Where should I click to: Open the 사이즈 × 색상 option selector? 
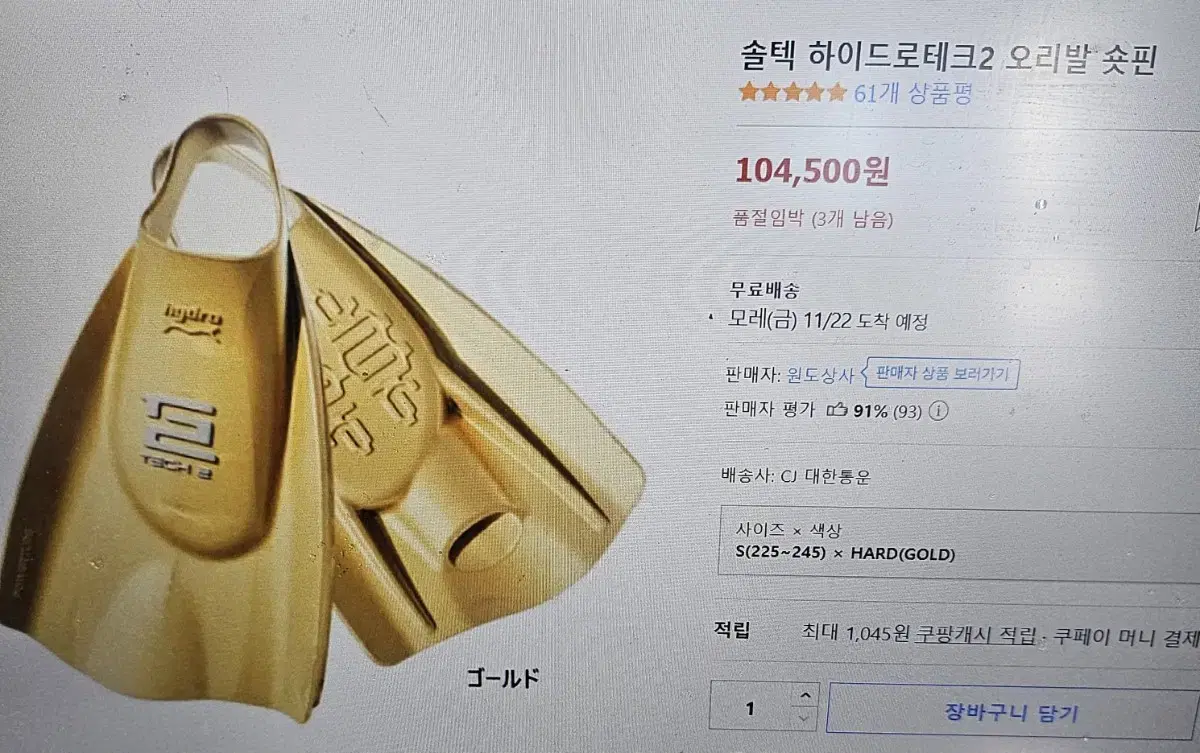coord(959,542)
